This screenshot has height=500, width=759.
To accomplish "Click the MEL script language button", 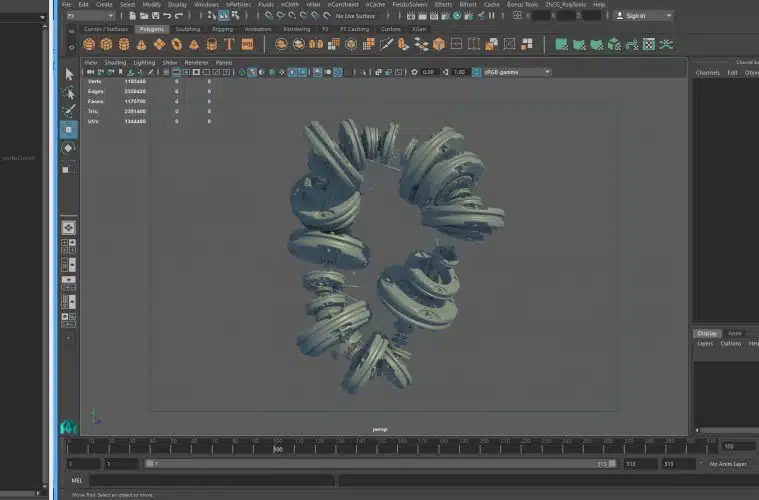I will coord(77,480).
